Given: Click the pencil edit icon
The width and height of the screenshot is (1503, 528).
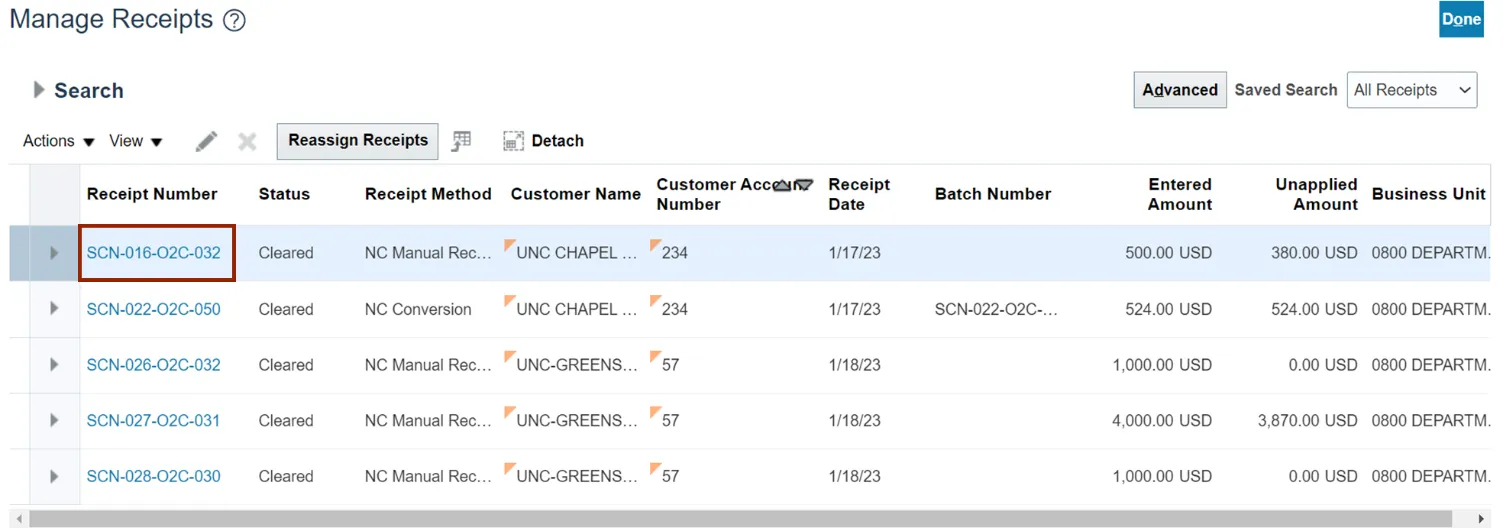Looking at the screenshot, I should click(x=206, y=141).
